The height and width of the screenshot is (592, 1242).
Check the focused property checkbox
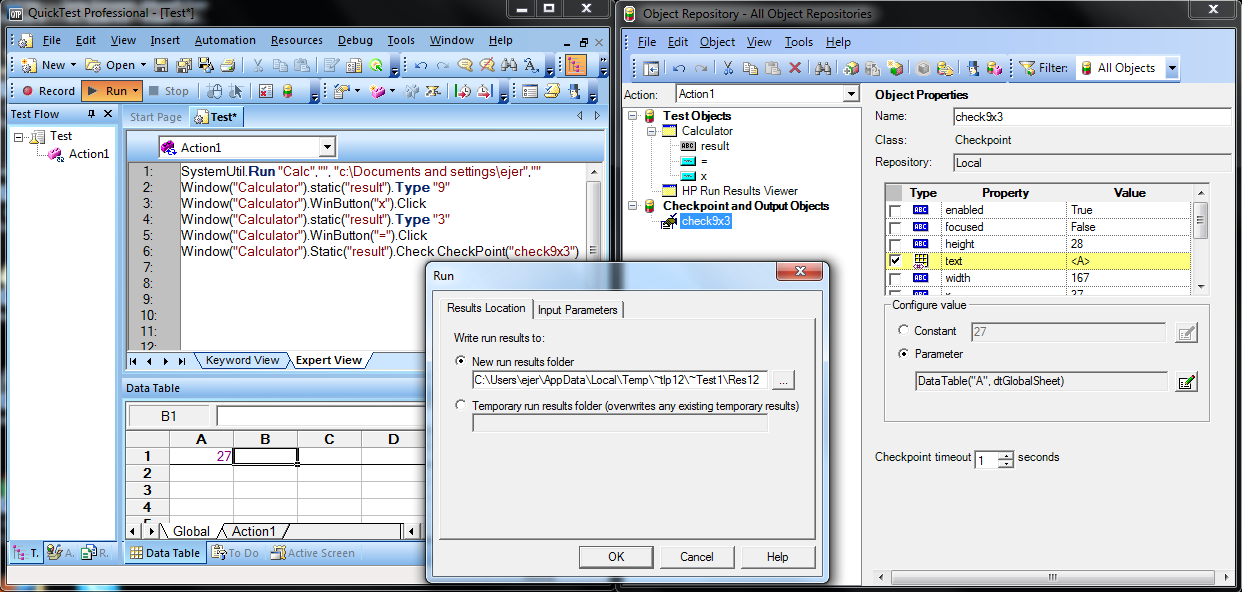[x=895, y=227]
